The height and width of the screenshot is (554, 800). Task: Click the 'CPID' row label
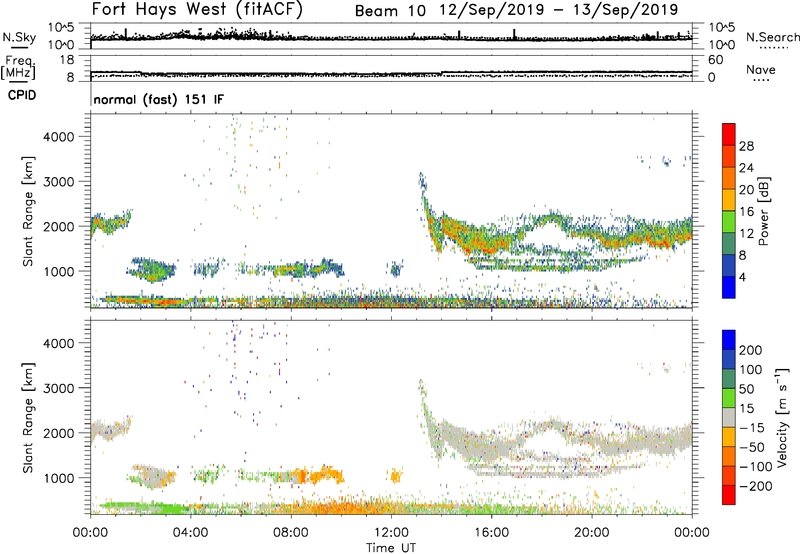pos(22,95)
